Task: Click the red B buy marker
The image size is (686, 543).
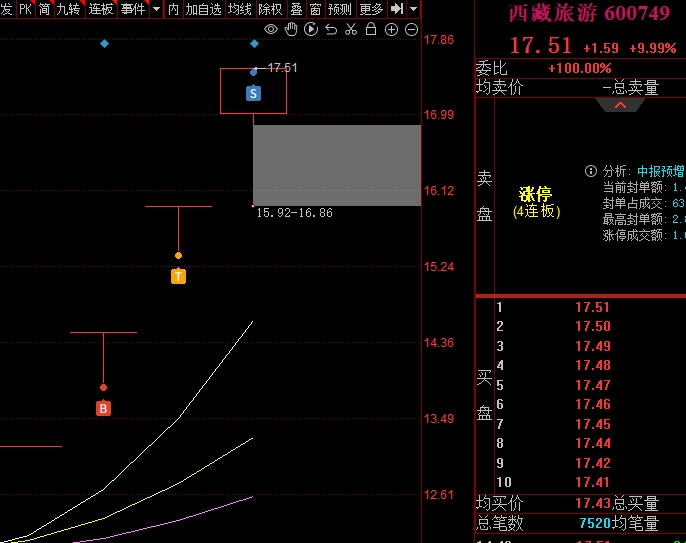Action: [103, 408]
